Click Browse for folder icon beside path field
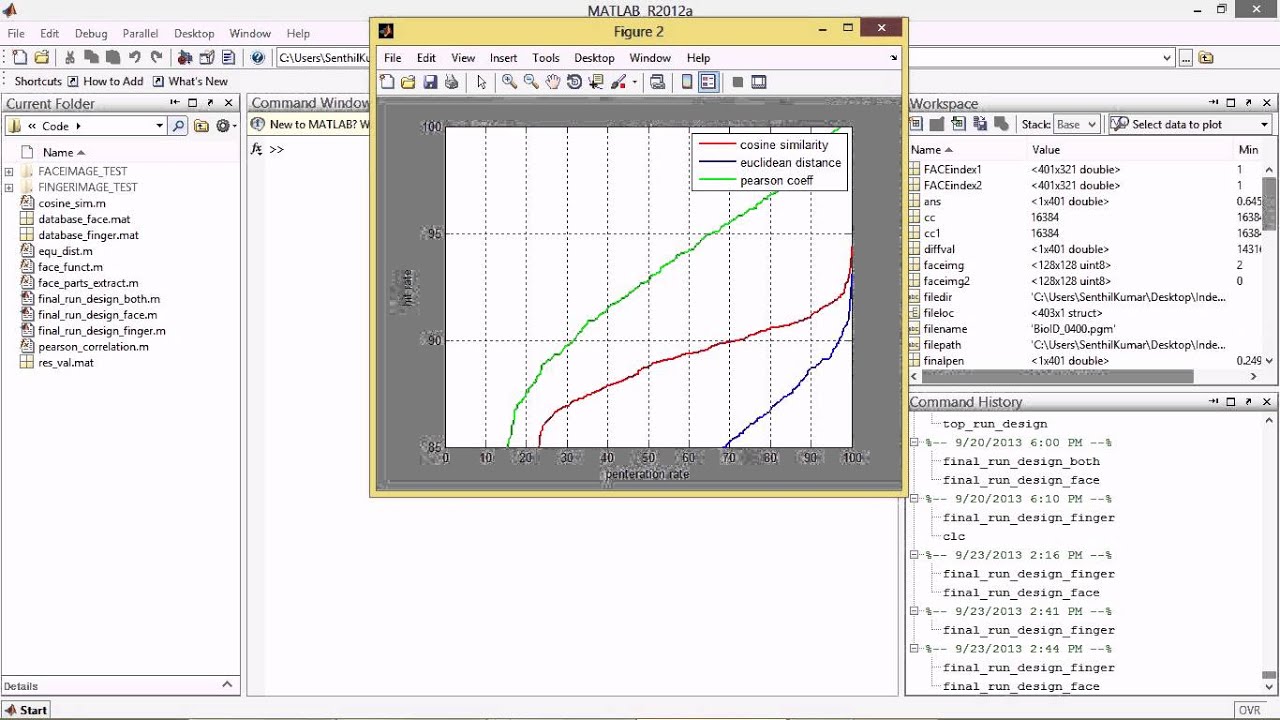The width and height of the screenshot is (1280, 720). point(1187,58)
